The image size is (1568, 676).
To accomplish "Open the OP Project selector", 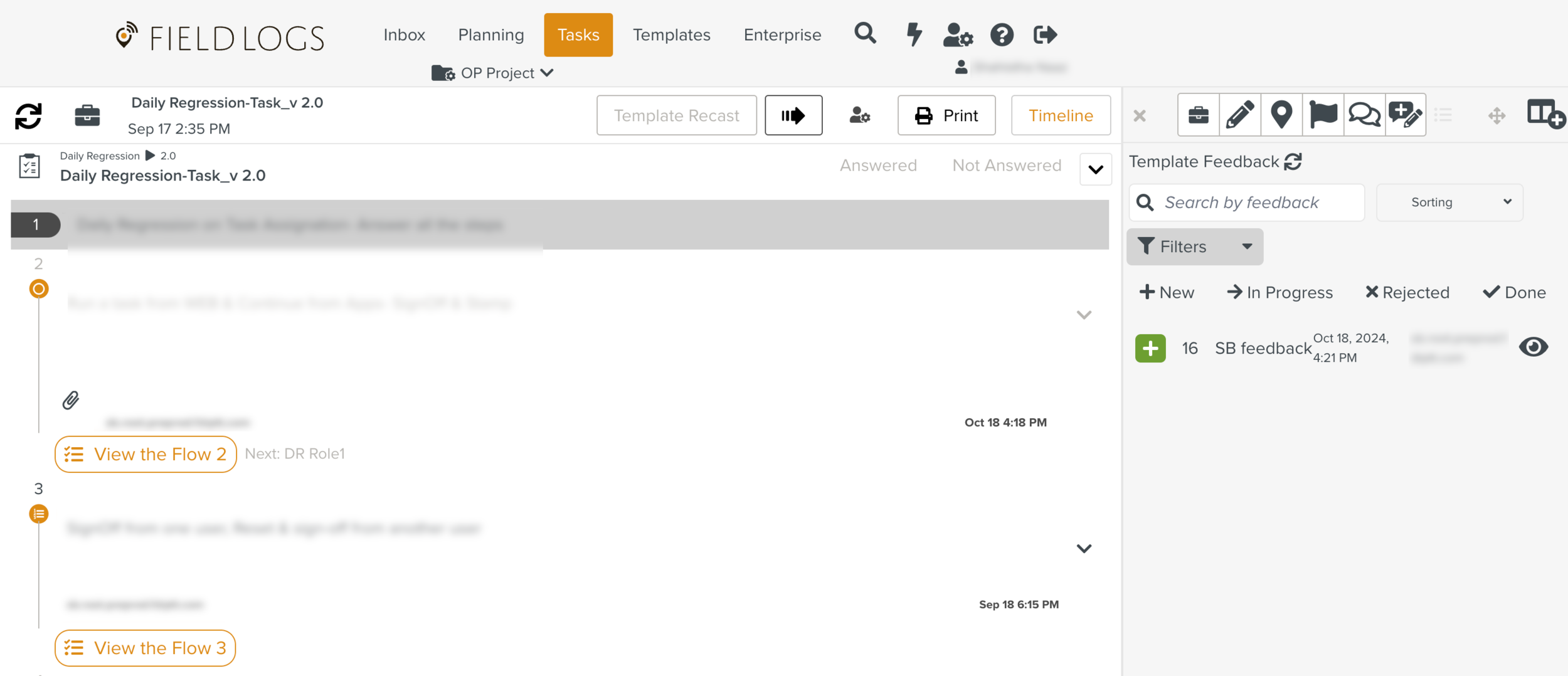I will pyautogui.click(x=493, y=73).
